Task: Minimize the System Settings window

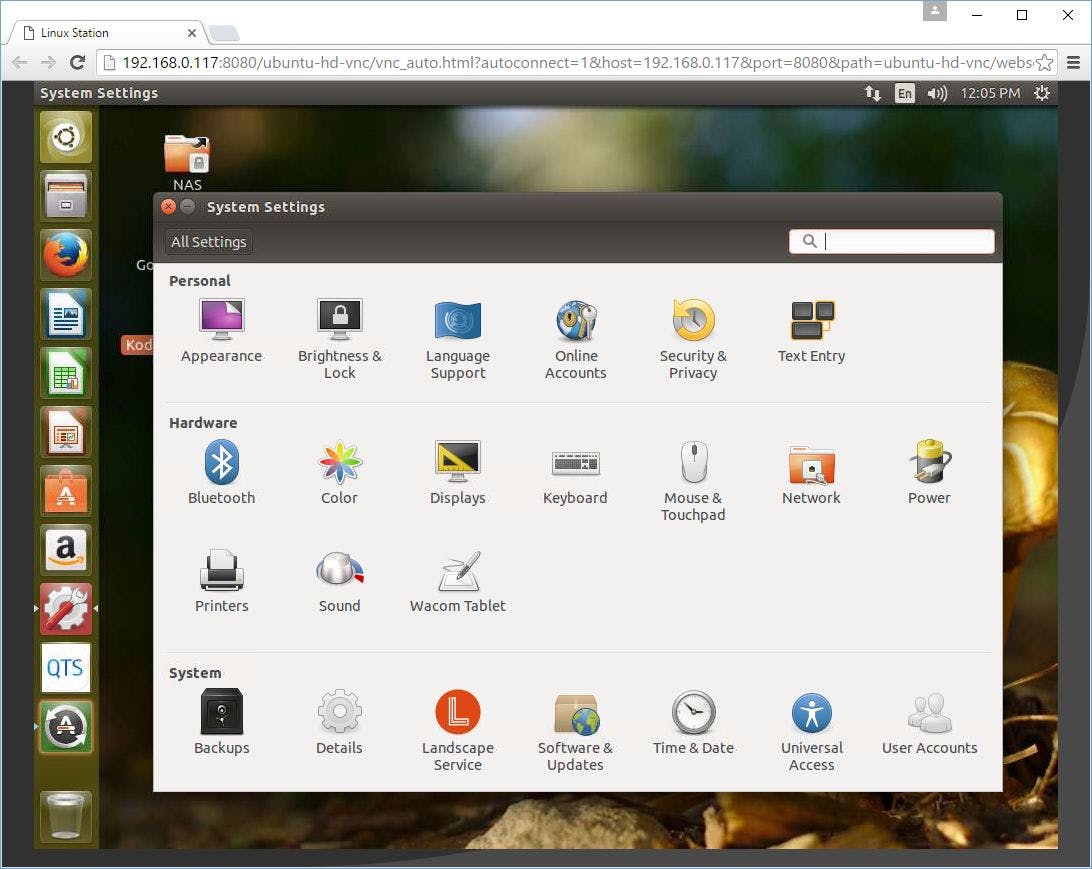Action: pyautogui.click(x=187, y=207)
